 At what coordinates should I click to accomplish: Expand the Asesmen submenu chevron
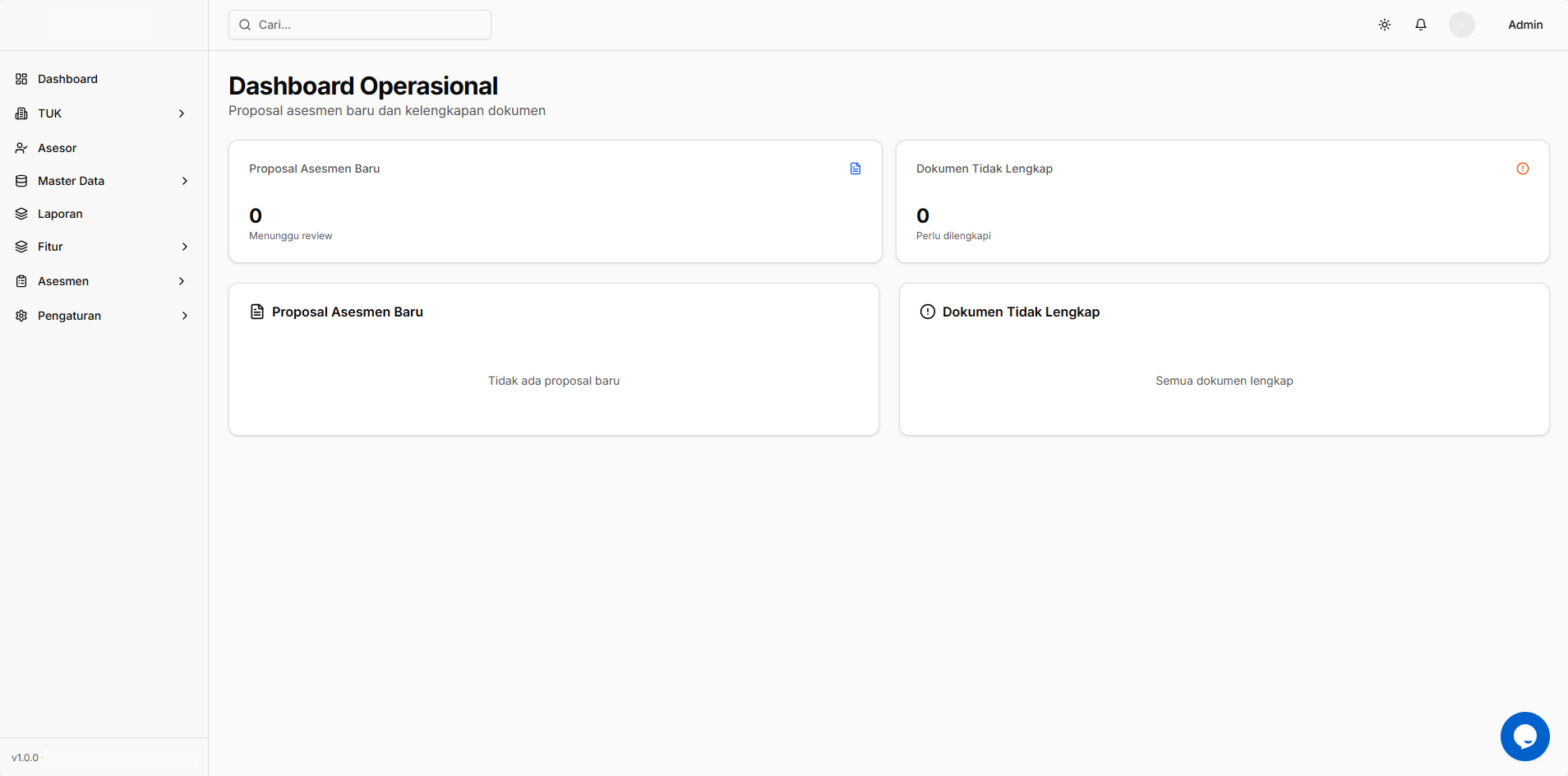point(182,281)
